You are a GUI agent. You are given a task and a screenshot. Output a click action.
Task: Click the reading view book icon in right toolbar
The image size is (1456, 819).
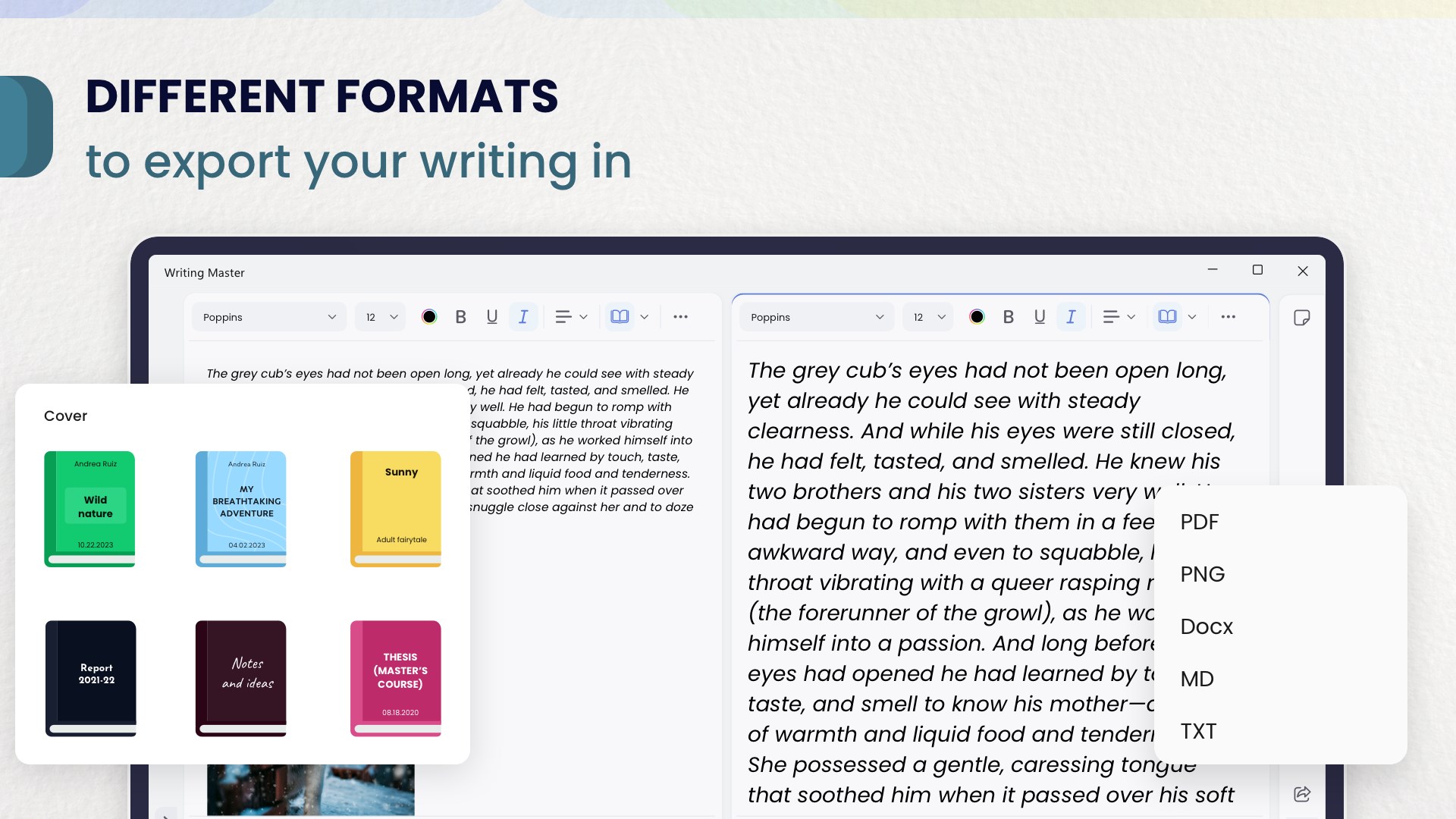click(x=1167, y=317)
